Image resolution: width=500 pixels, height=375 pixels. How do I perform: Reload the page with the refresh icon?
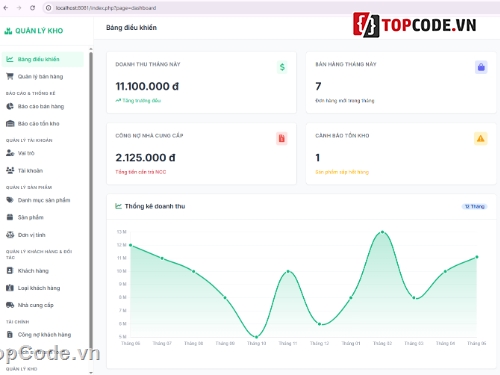32,8
